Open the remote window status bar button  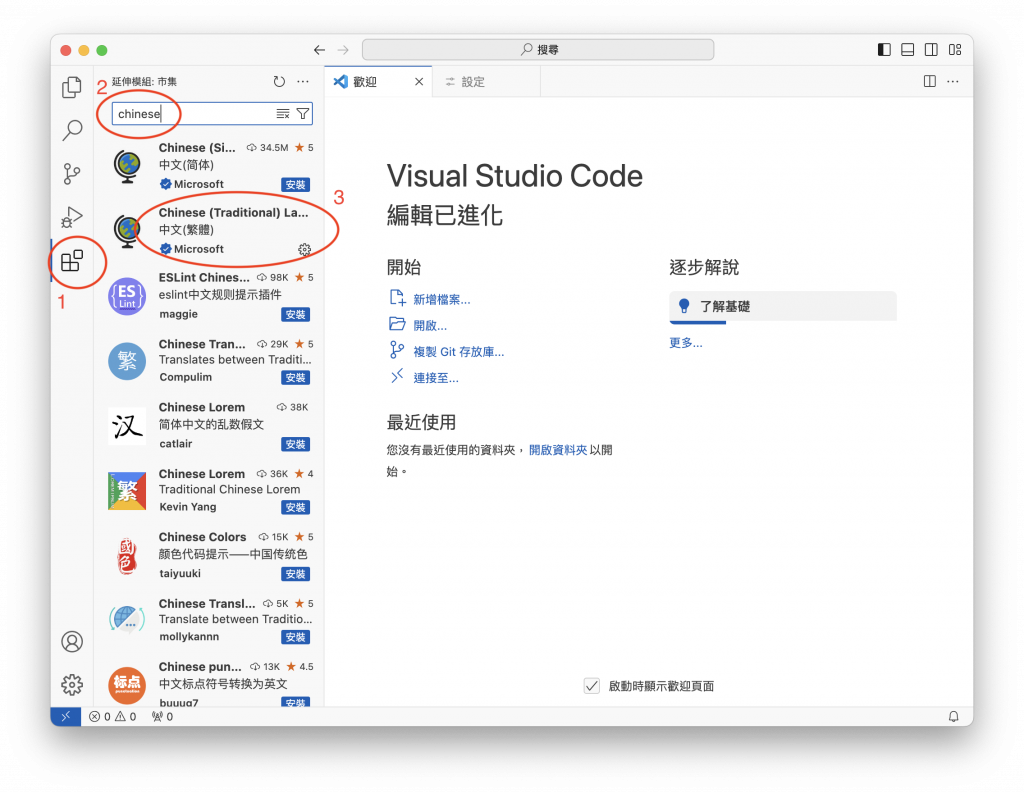tap(66, 717)
